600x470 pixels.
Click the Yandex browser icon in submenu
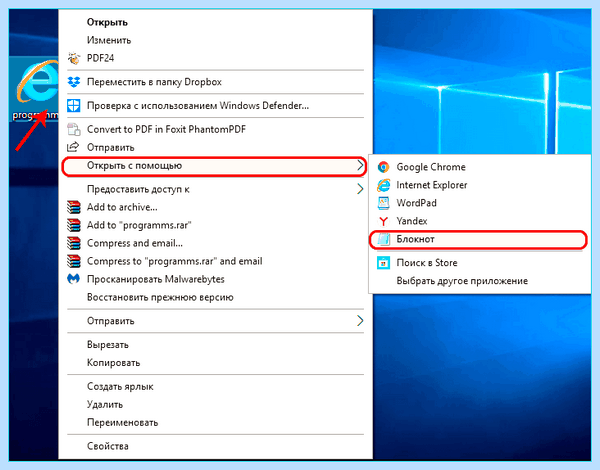click(x=383, y=221)
